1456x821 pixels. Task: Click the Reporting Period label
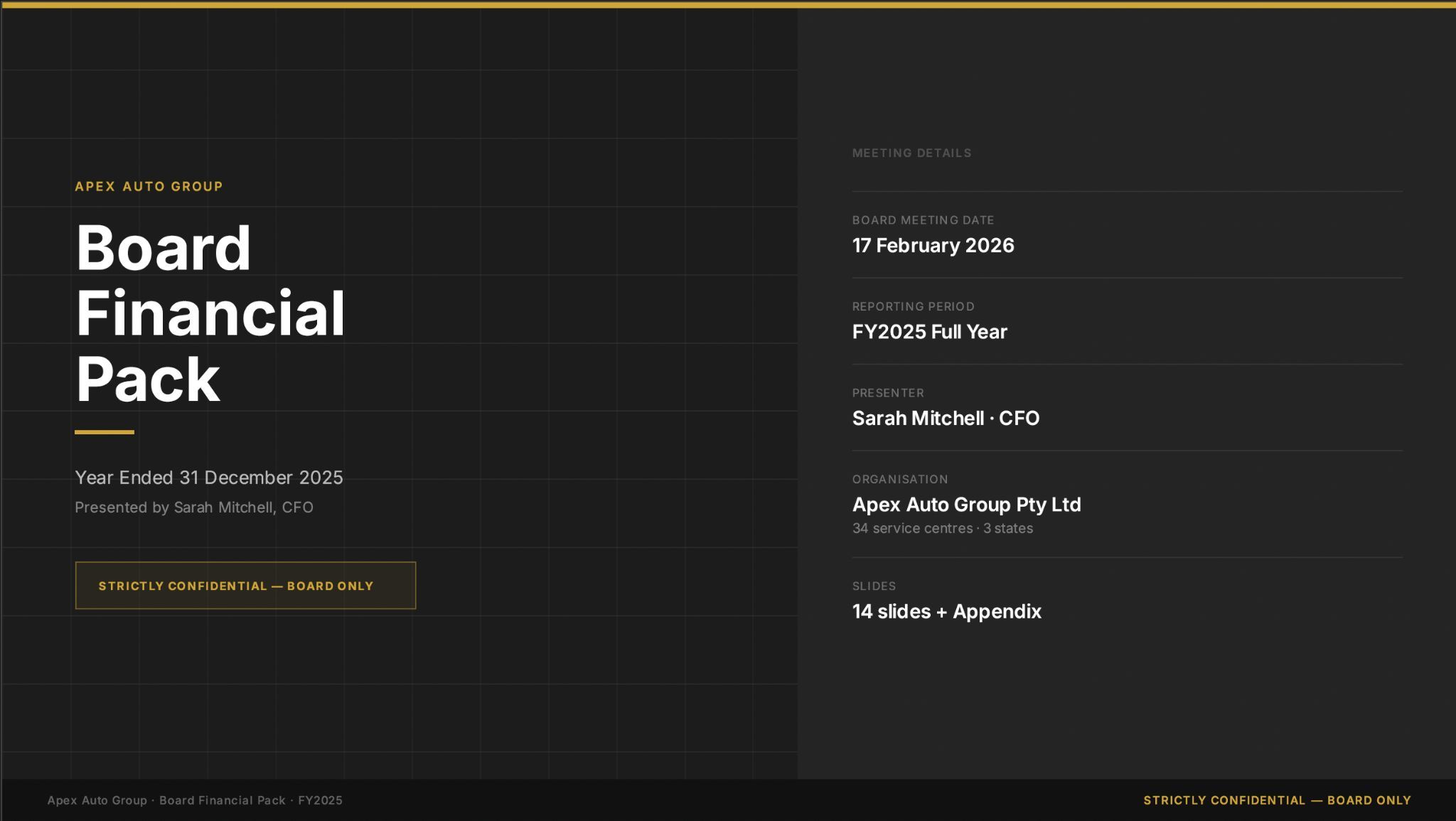913,306
